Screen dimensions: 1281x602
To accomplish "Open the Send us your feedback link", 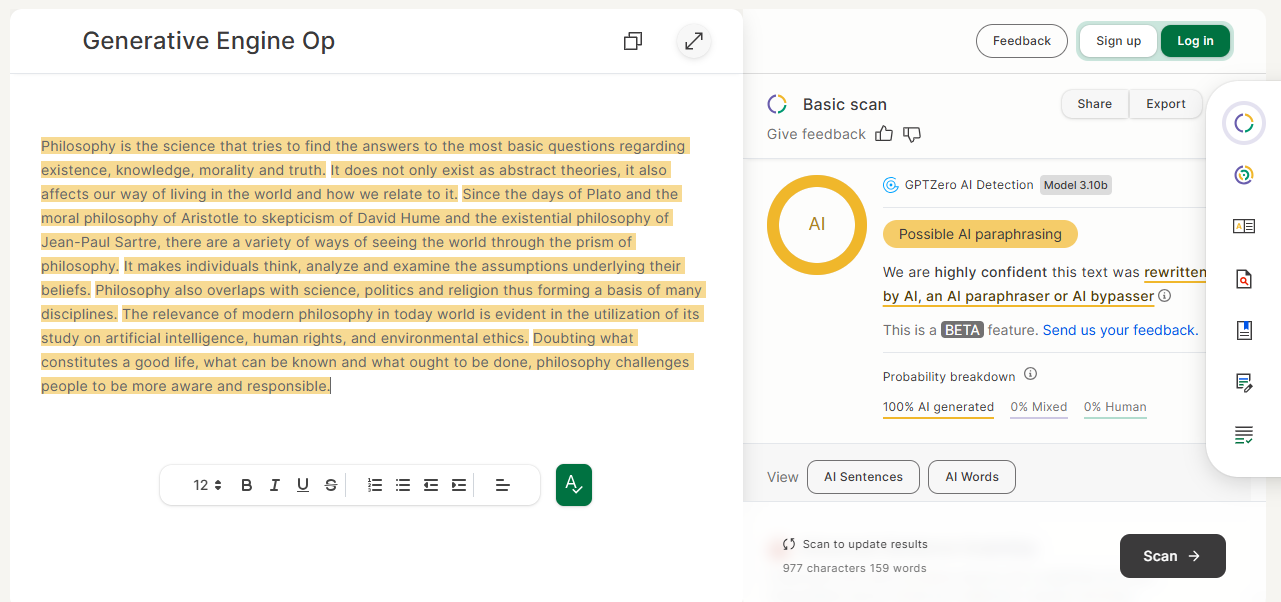I will (x=1120, y=330).
